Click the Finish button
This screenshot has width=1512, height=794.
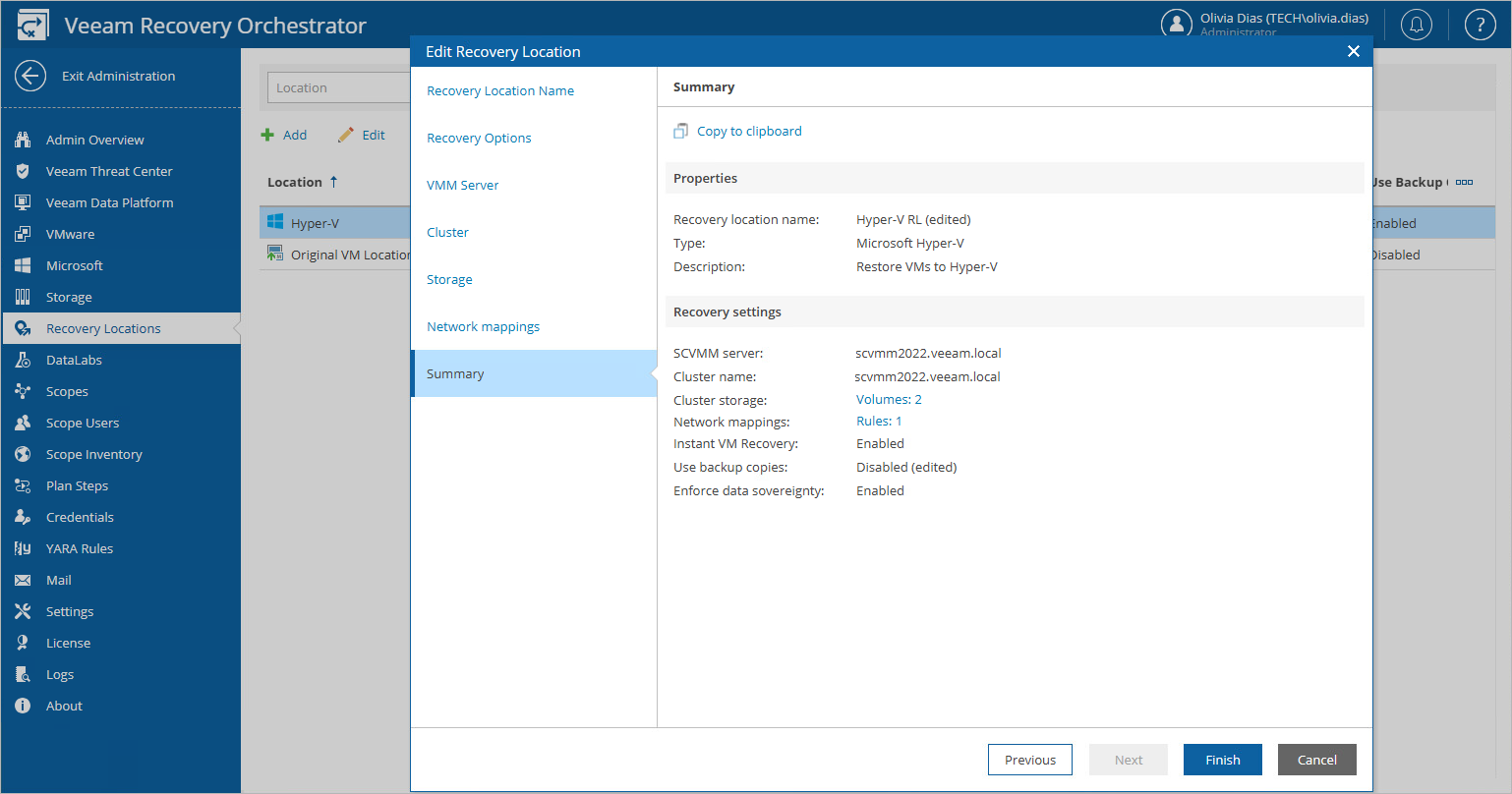[1222, 760]
